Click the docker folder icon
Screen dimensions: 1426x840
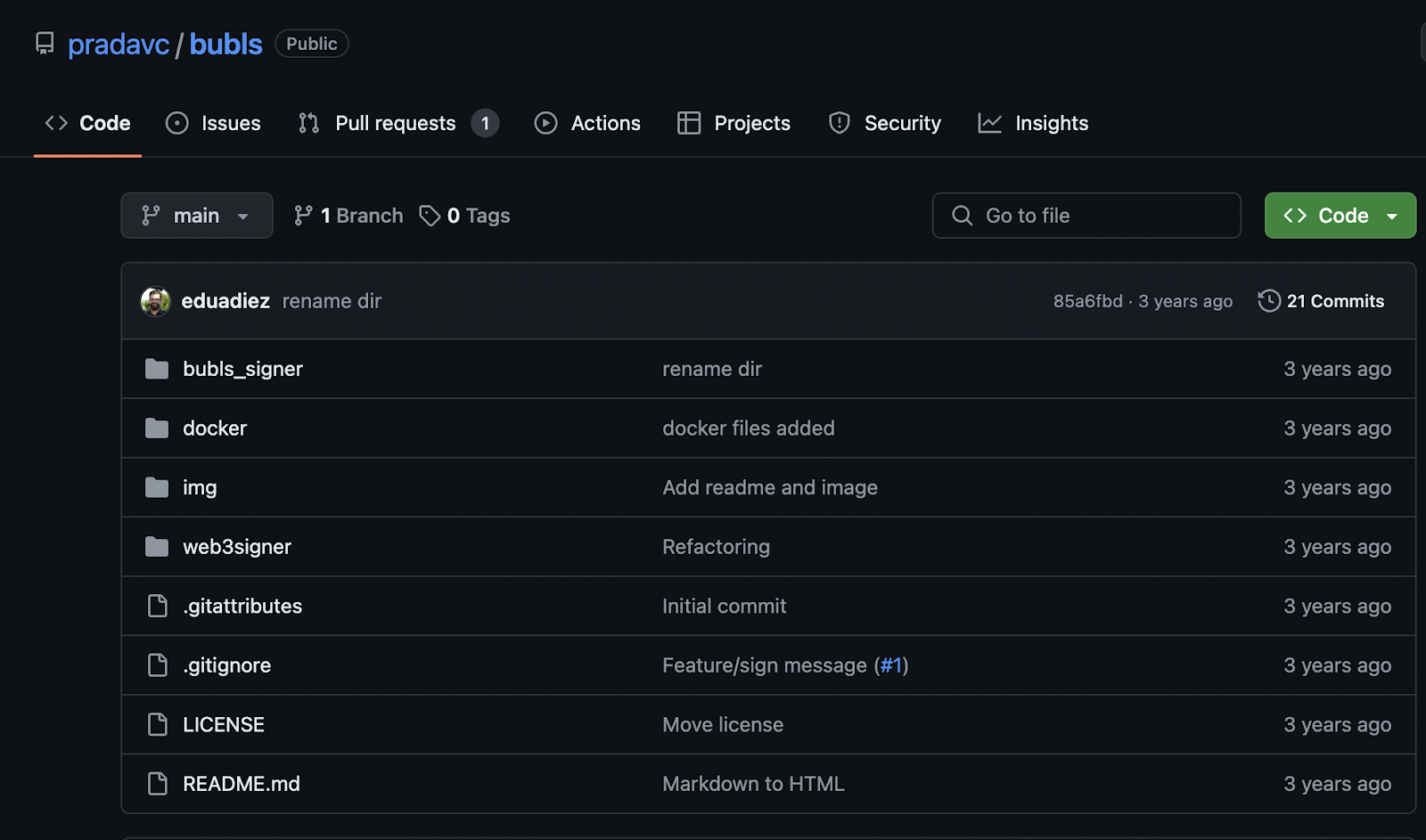pyautogui.click(x=157, y=428)
